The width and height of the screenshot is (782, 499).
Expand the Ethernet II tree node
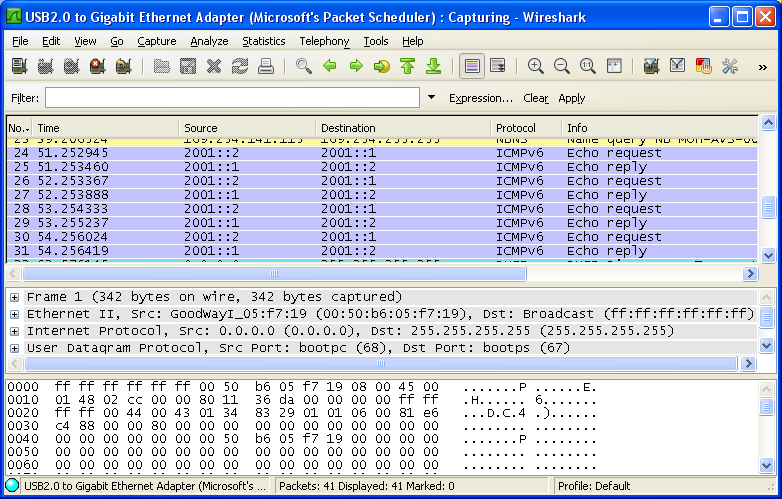[x=14, y=315]
